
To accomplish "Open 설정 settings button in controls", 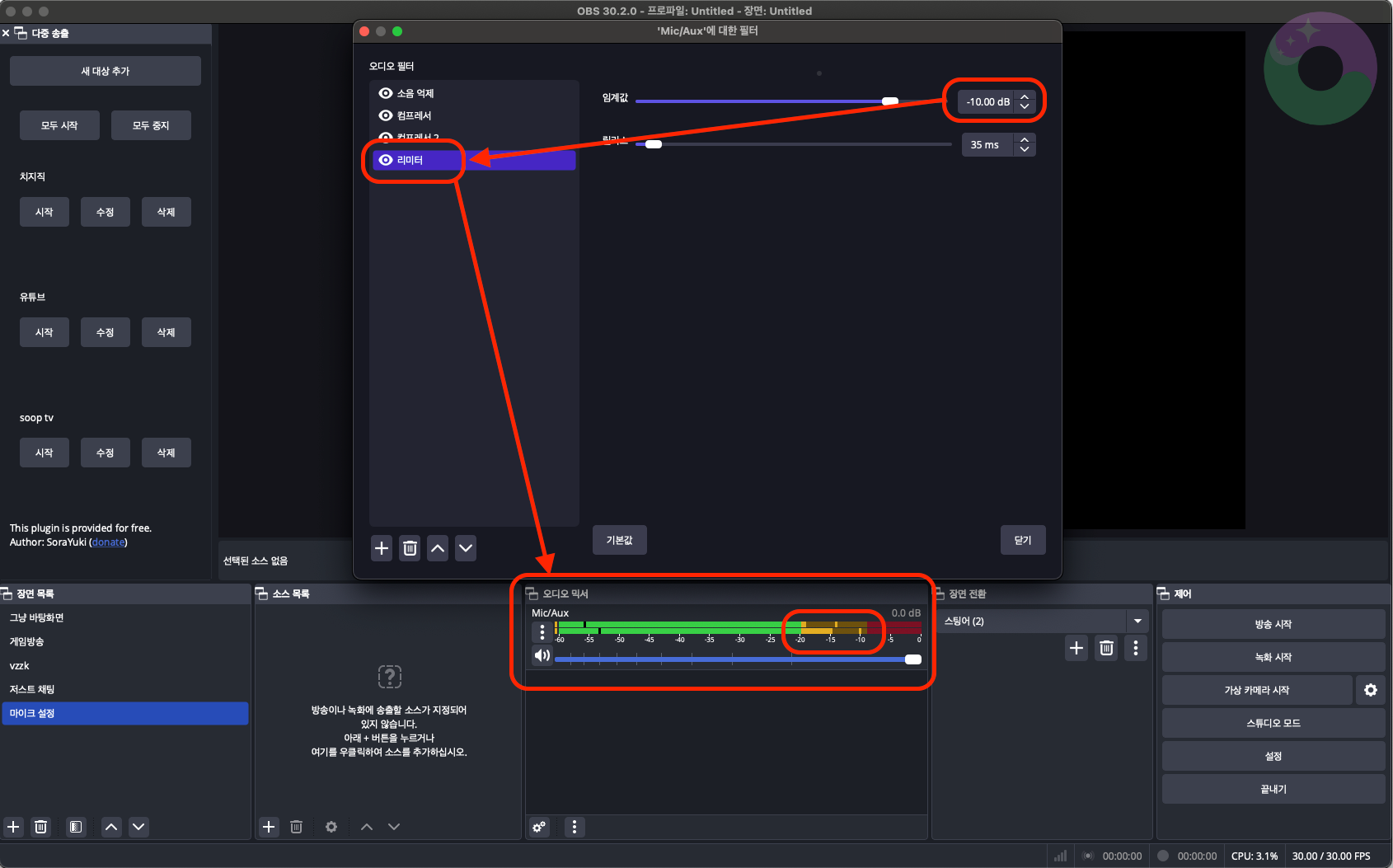I will click(1273, 756).
